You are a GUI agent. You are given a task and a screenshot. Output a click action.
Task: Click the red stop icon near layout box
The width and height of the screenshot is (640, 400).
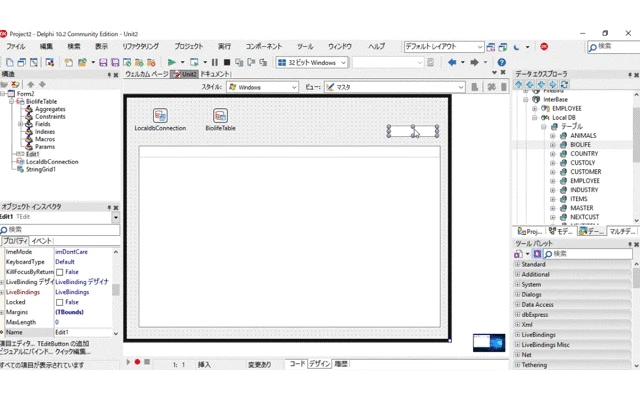(544, 47)
